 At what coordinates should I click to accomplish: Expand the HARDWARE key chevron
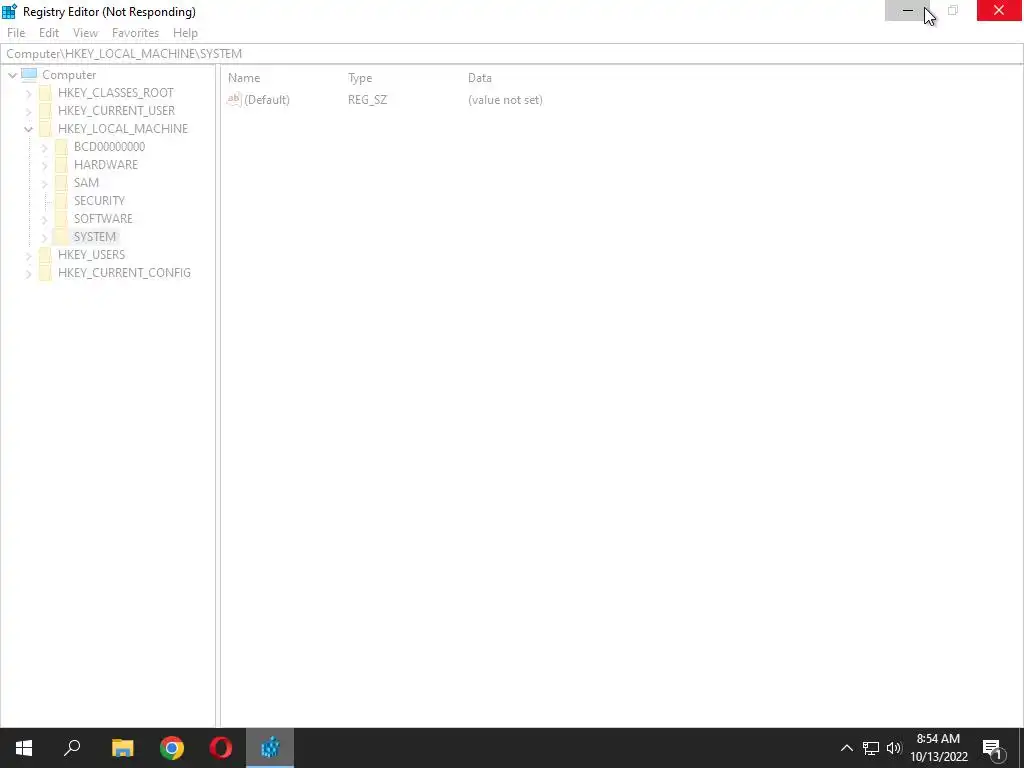[44, 165]
